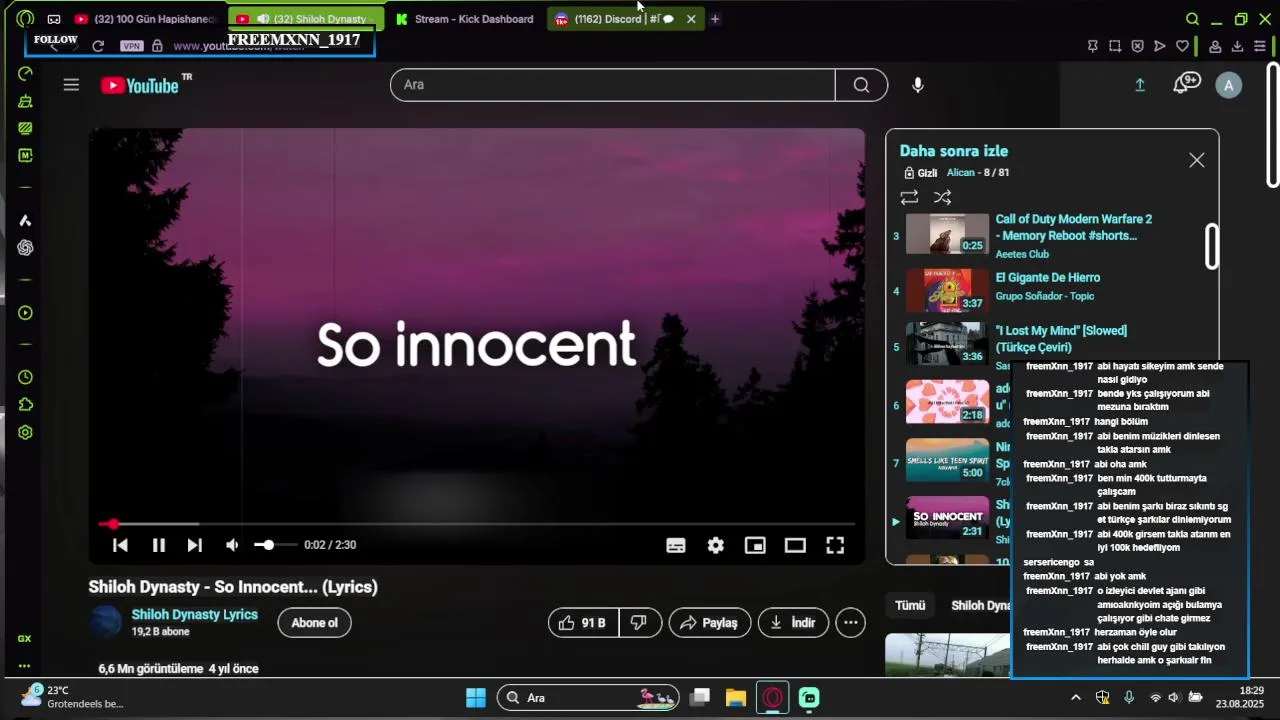Click the Paylaş share button
The height and width of the screenshot is (720, 1280).
pos(709,623)
